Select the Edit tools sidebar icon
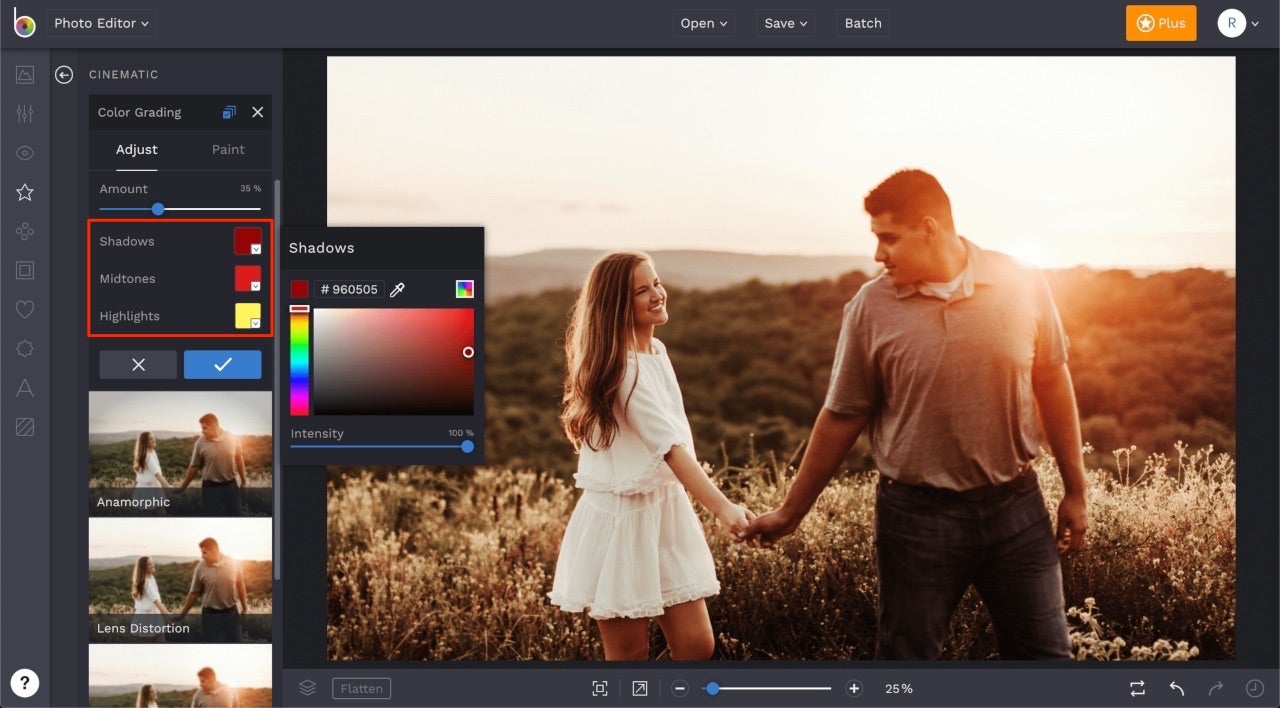The image size is (1280, 708). click(x=24, y=113)
